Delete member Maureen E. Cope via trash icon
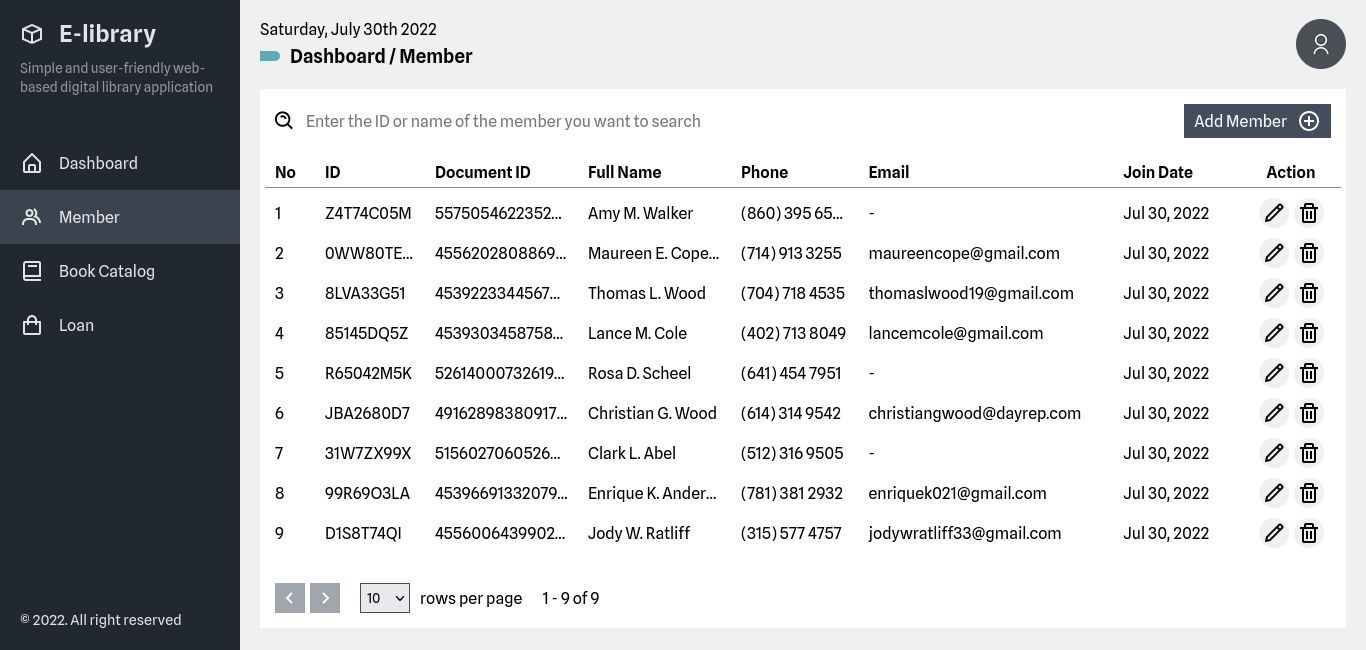The width and height of the screenshot is (1366, 650). 1309,253
